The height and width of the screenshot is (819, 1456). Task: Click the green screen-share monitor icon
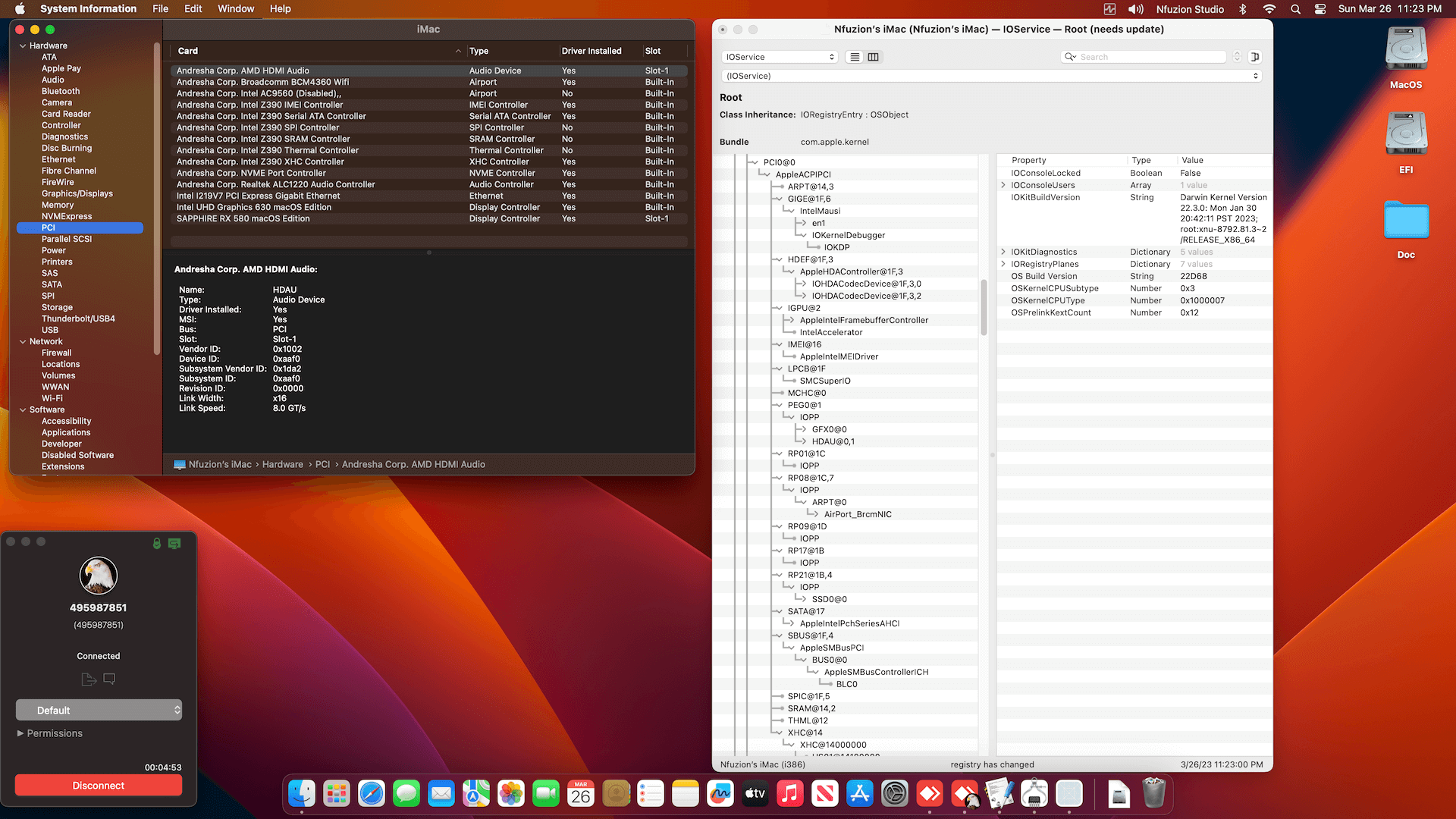174,543
